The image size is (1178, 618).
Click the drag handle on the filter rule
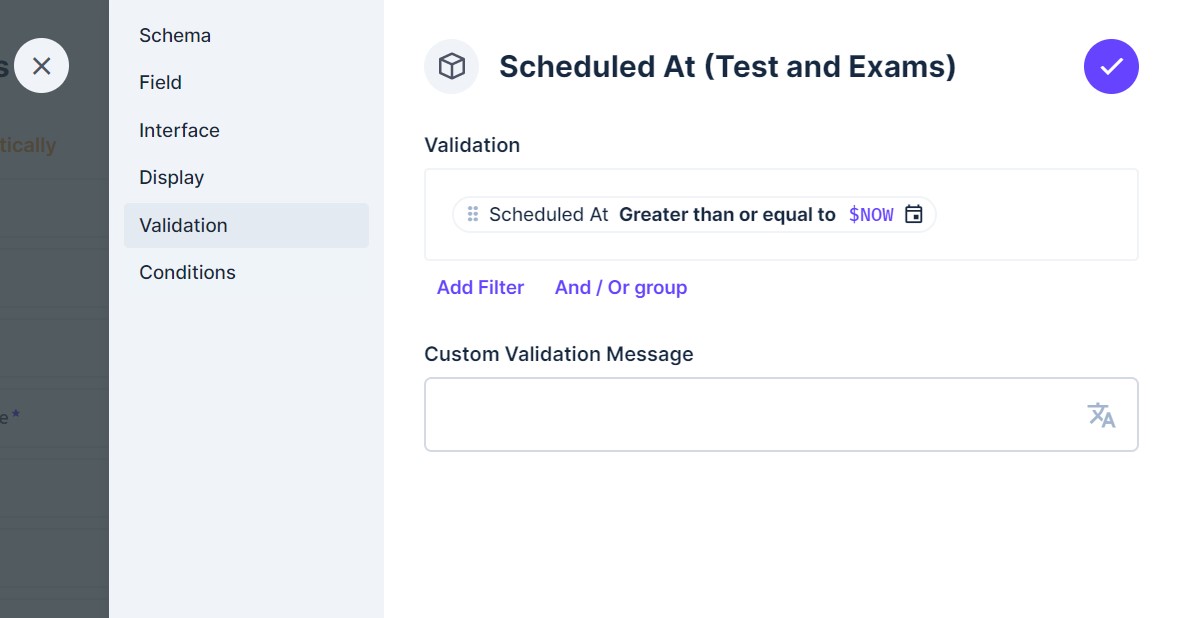[x=473, y=214]
